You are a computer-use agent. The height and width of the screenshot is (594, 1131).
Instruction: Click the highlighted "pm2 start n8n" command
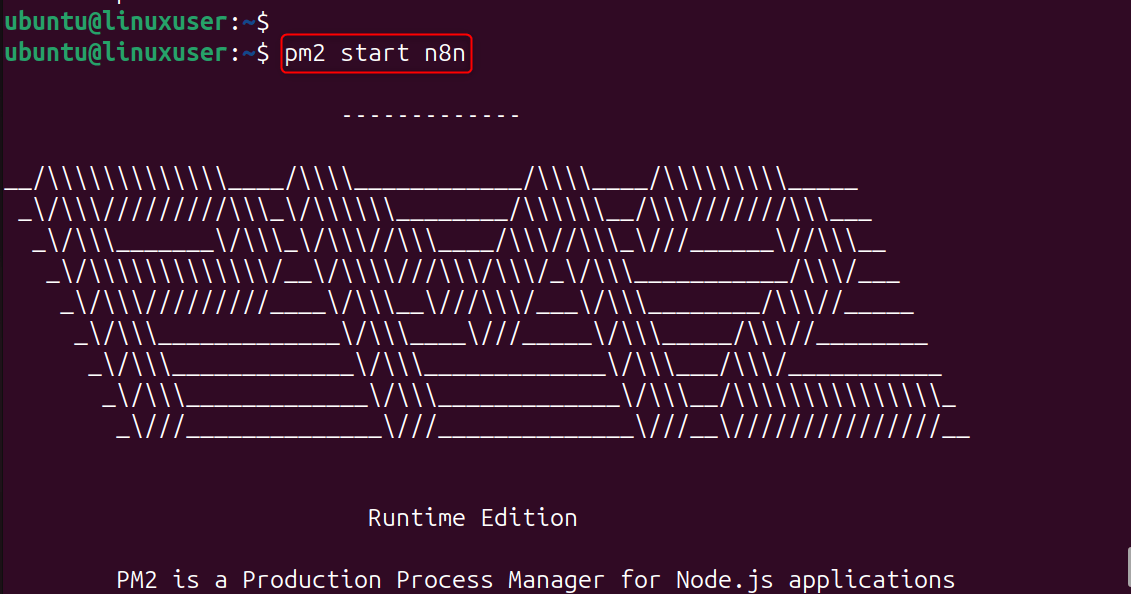tap(375, 52)
